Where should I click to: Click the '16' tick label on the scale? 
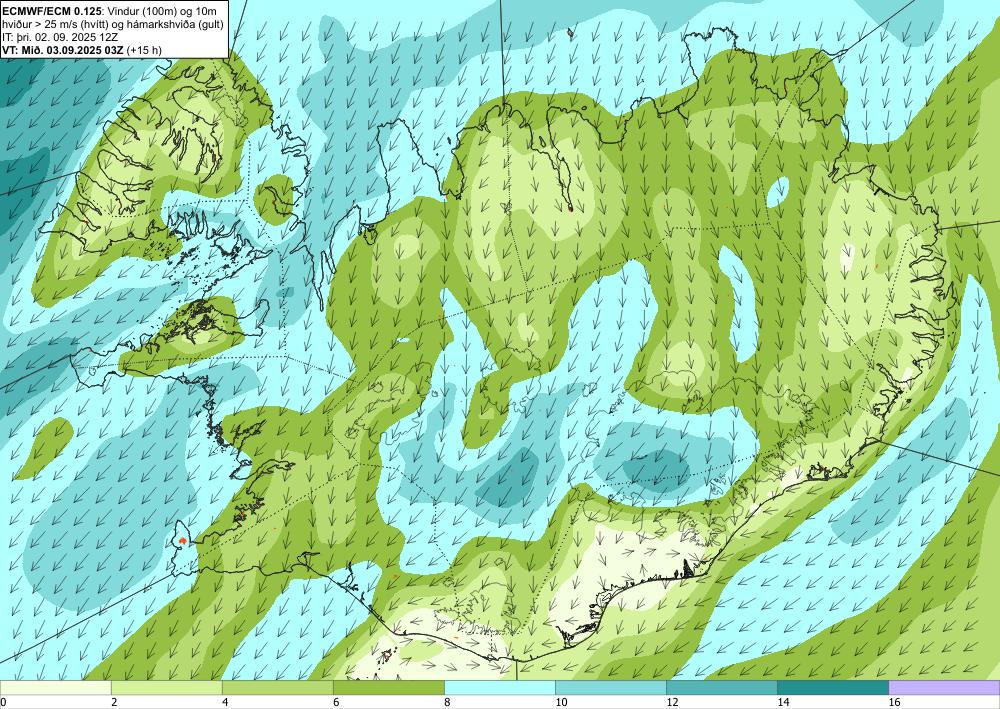[x=895, y=702]
